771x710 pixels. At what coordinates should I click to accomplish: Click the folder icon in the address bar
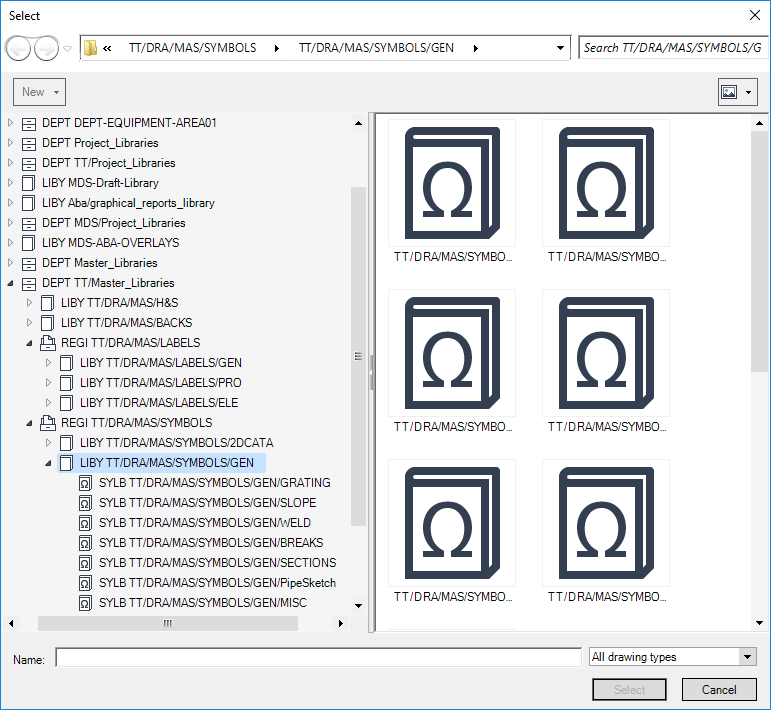(91, 48)
